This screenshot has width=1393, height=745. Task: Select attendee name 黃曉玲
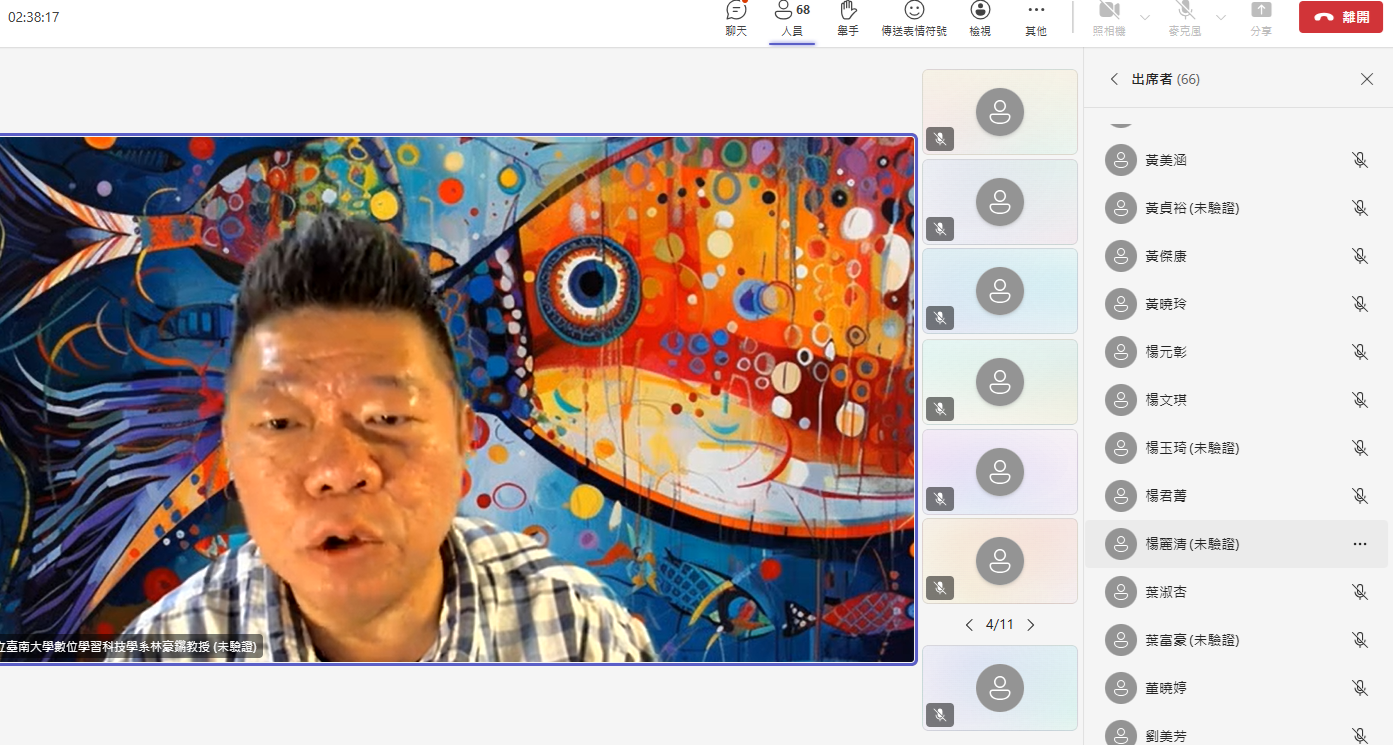pyautogui.click(x=1166, y=304)
